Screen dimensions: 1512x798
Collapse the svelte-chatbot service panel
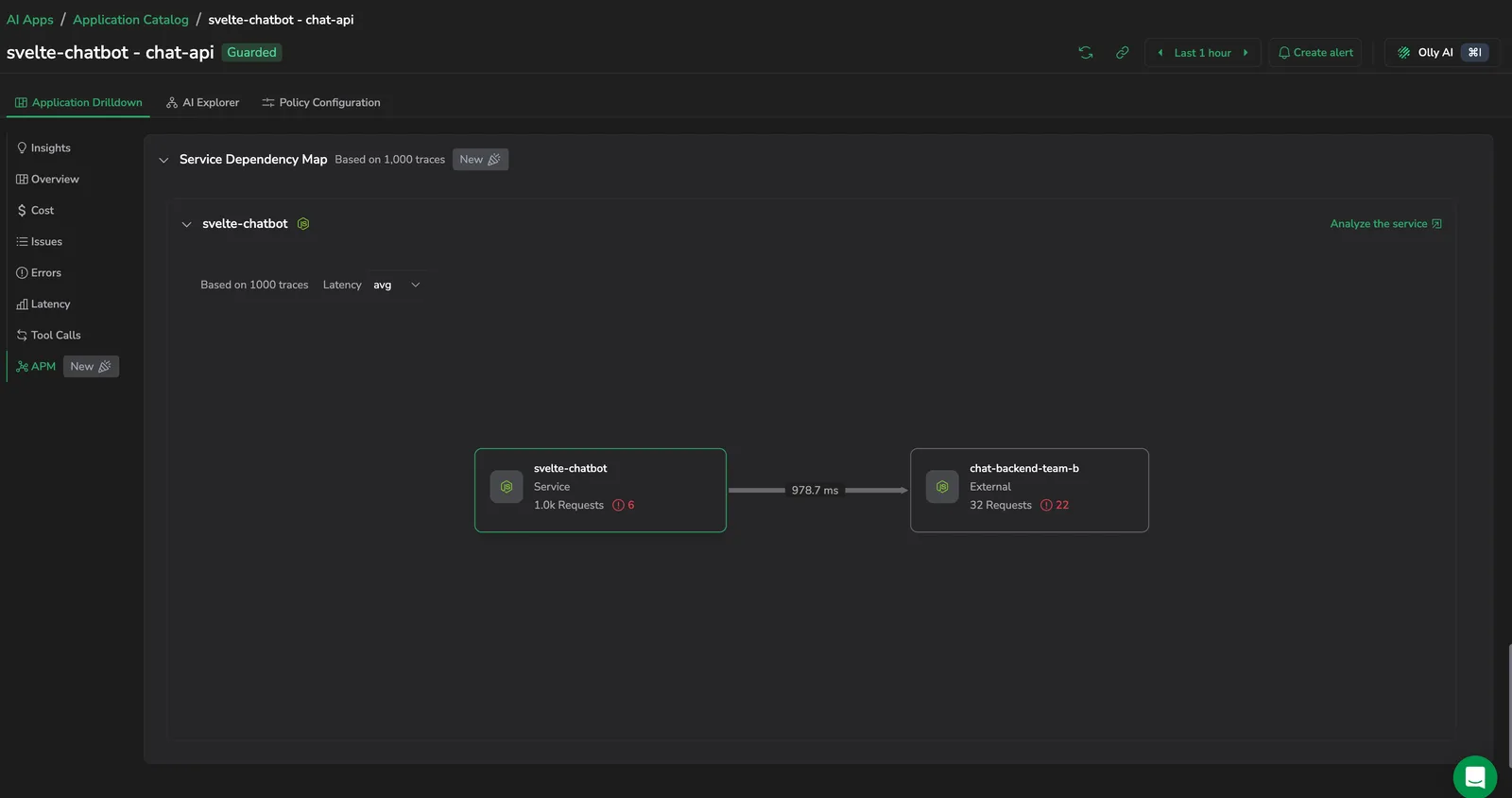(186, 224)
